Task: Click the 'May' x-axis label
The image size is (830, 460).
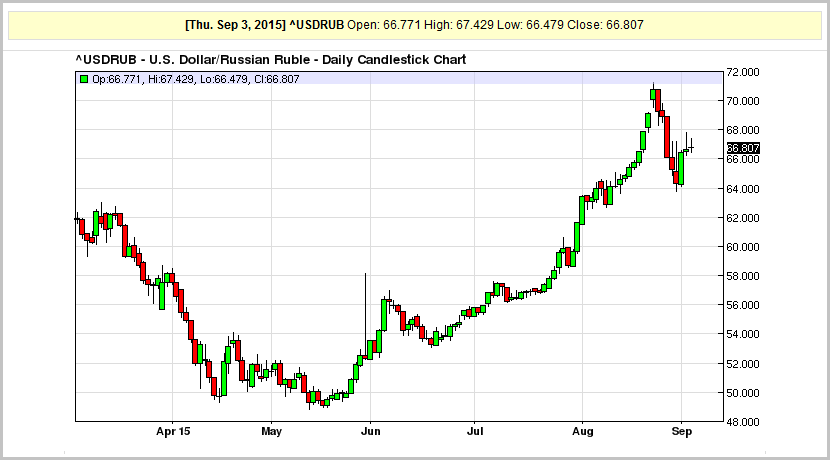Action: click(272, 431)
